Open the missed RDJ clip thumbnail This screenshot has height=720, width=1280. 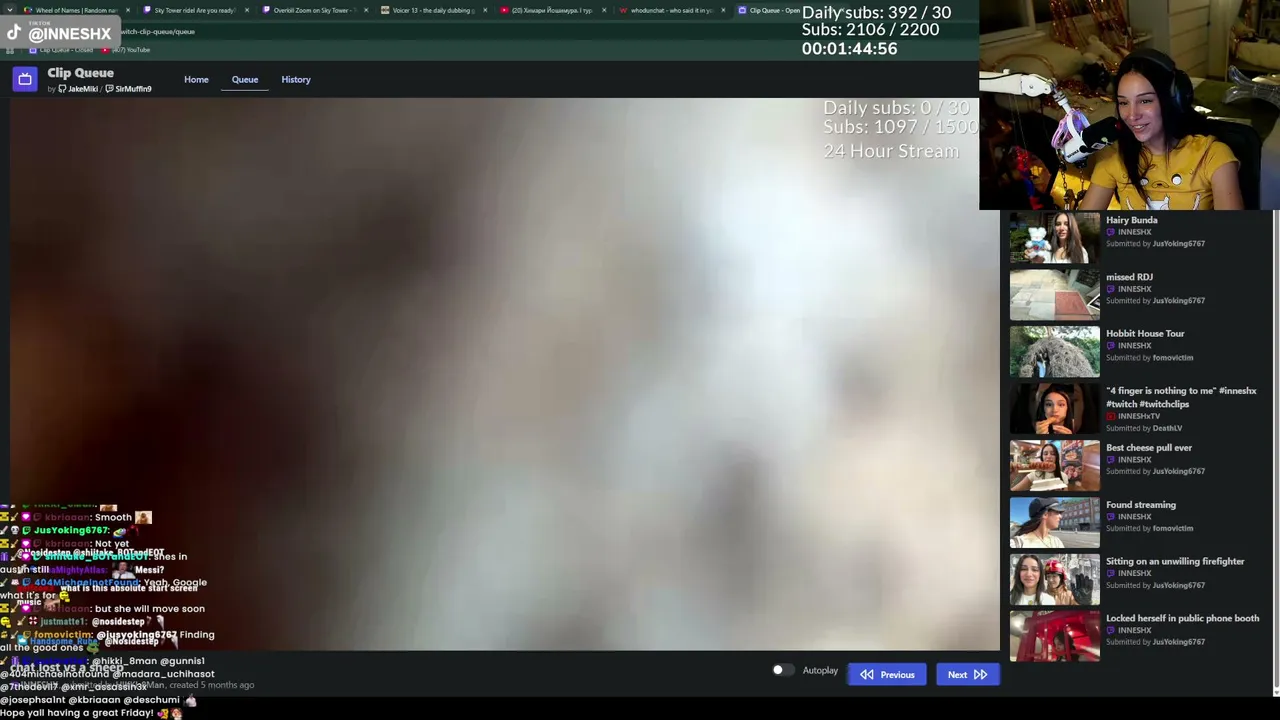click(1054, 295)
